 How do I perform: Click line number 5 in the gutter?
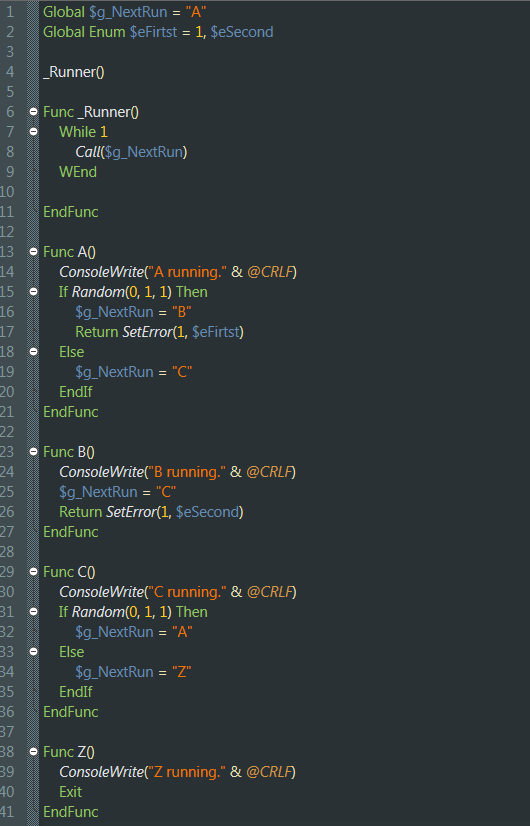tap(10, 92)
